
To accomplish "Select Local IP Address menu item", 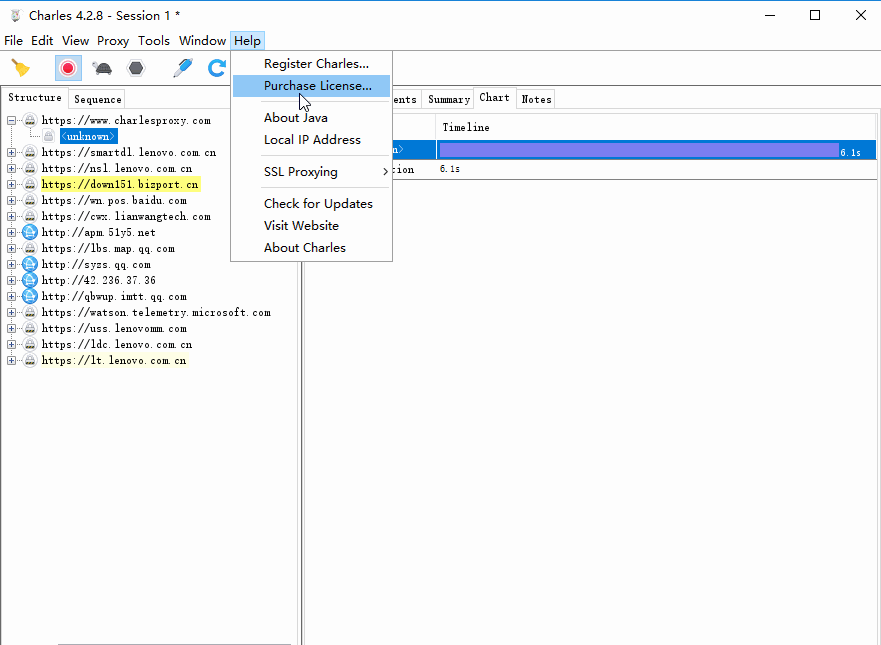I will pyautogui.click(x=311, y=139).
